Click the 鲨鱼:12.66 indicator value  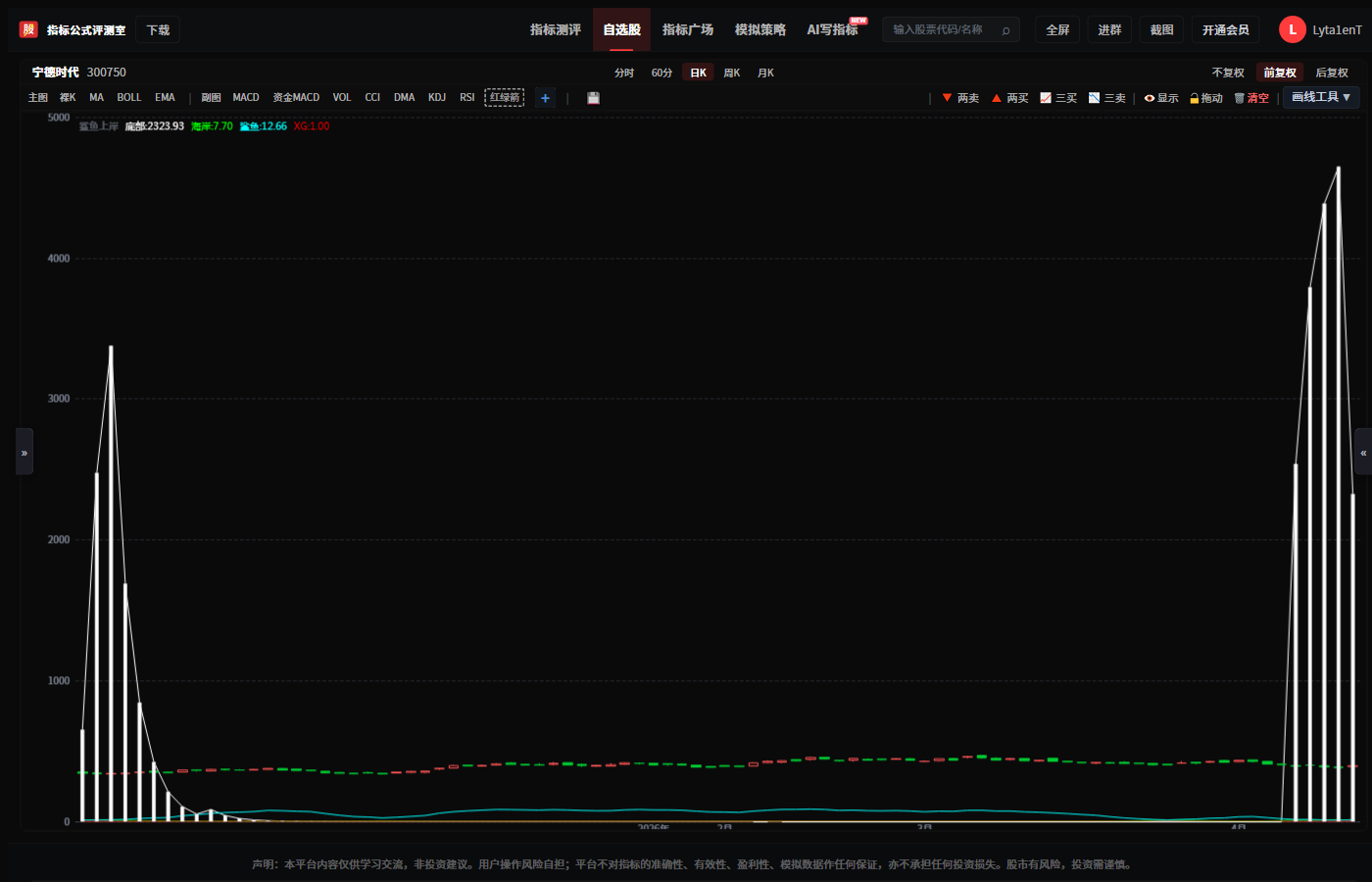263,126
